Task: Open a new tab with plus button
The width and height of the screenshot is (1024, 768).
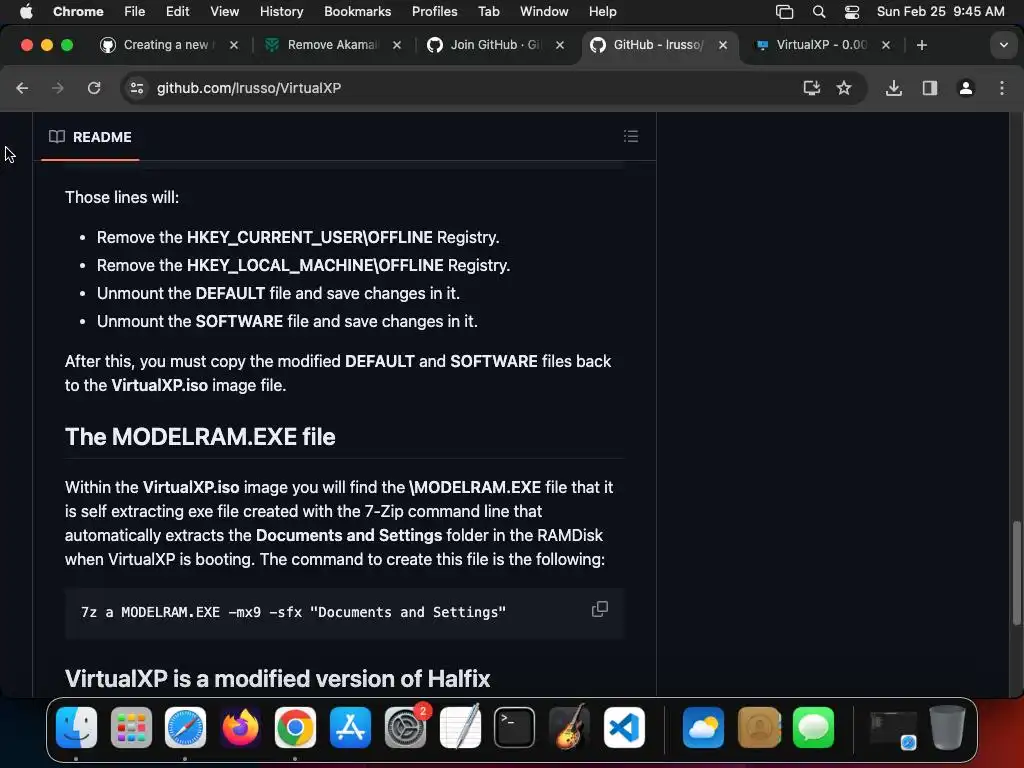Action: (921, 45)
